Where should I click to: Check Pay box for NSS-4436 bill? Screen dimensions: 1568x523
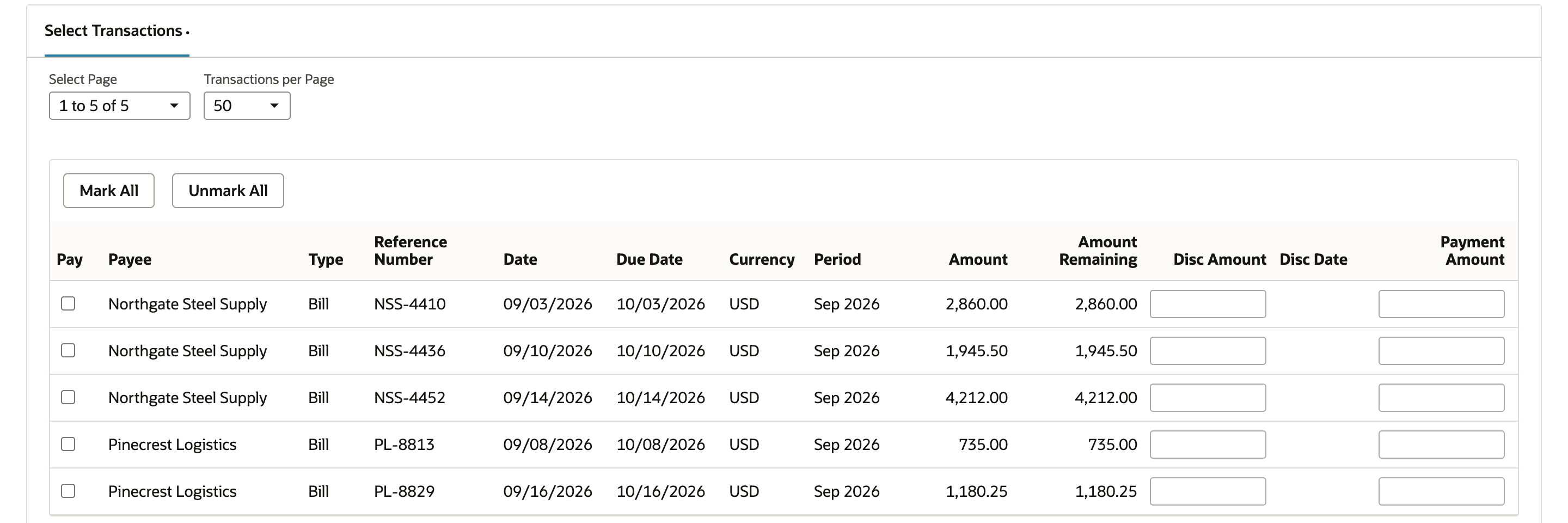pyautogui.click(x=68, y=350)
